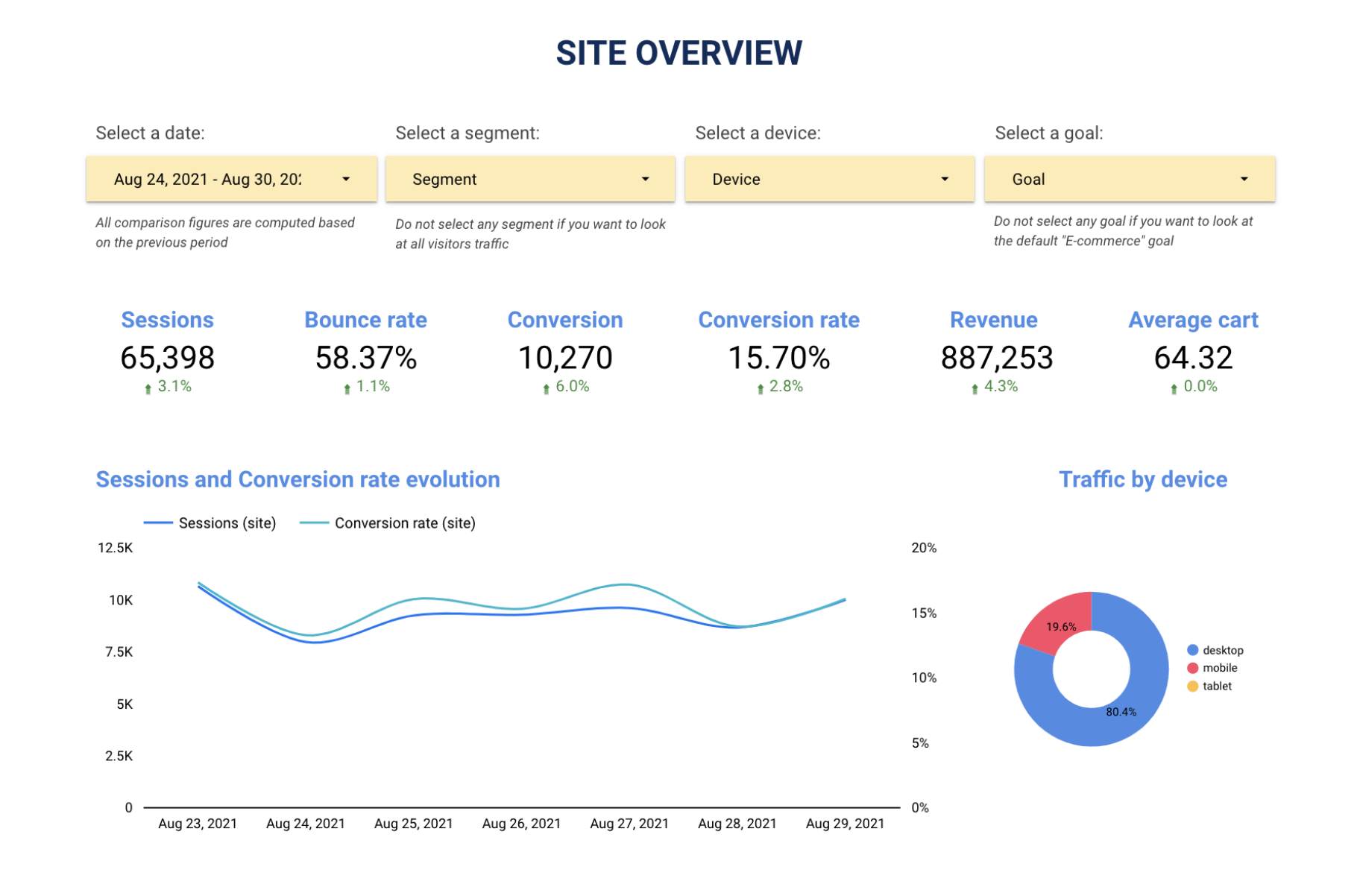
Task: Click Sessions and Conversion rate evolution heading
Action: (297, 479)
